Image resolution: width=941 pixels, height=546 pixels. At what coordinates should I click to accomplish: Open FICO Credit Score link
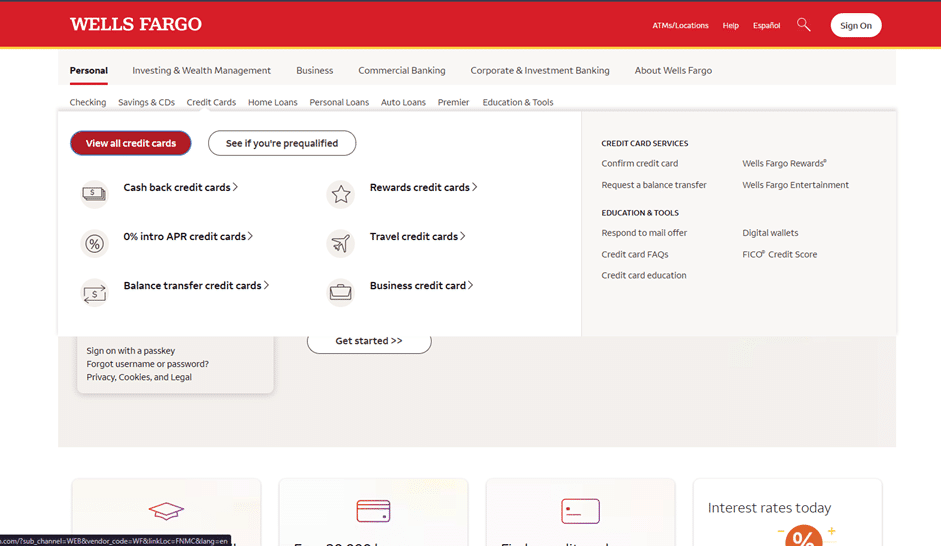click(x=780, y=254)
